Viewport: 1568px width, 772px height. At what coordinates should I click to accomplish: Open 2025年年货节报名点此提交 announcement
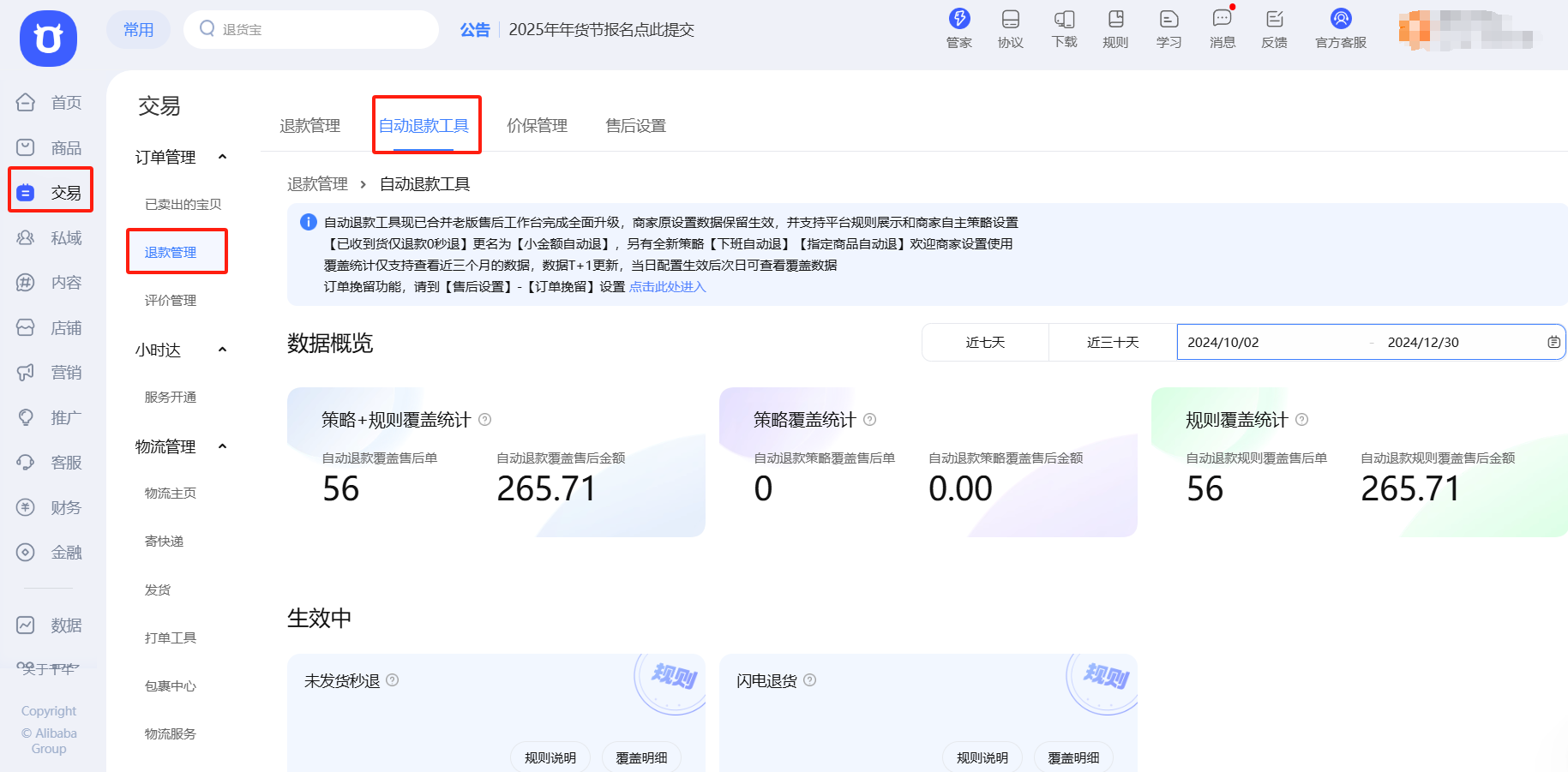coord(601,30)
